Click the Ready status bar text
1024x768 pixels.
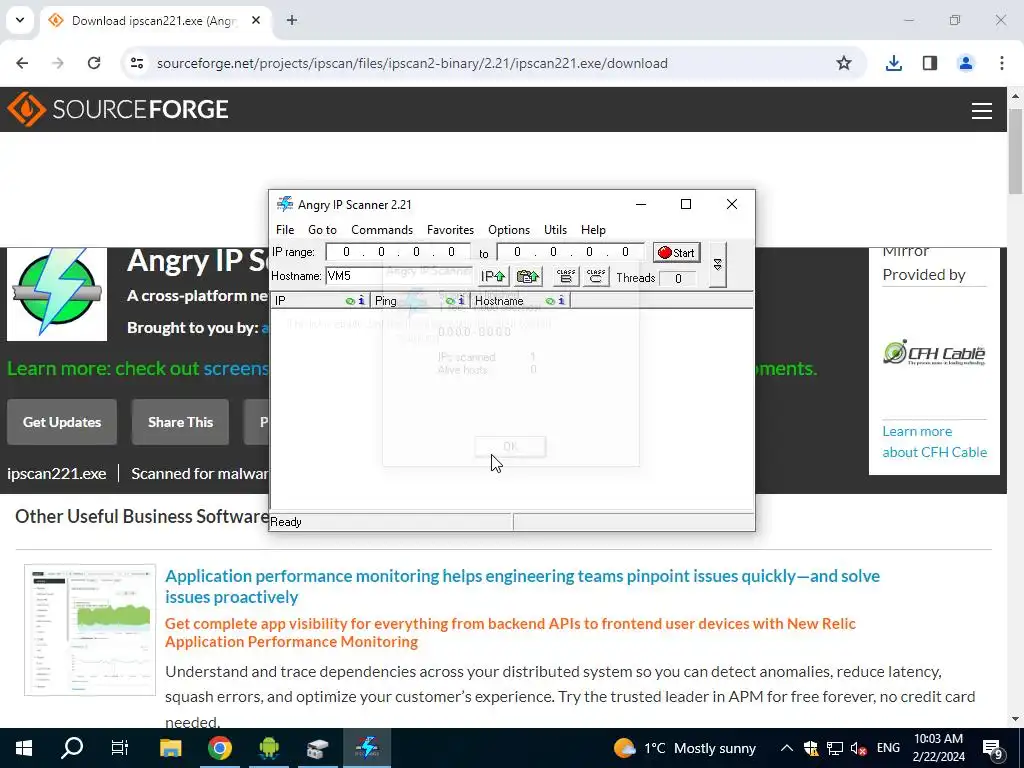(x=286, y=522)
